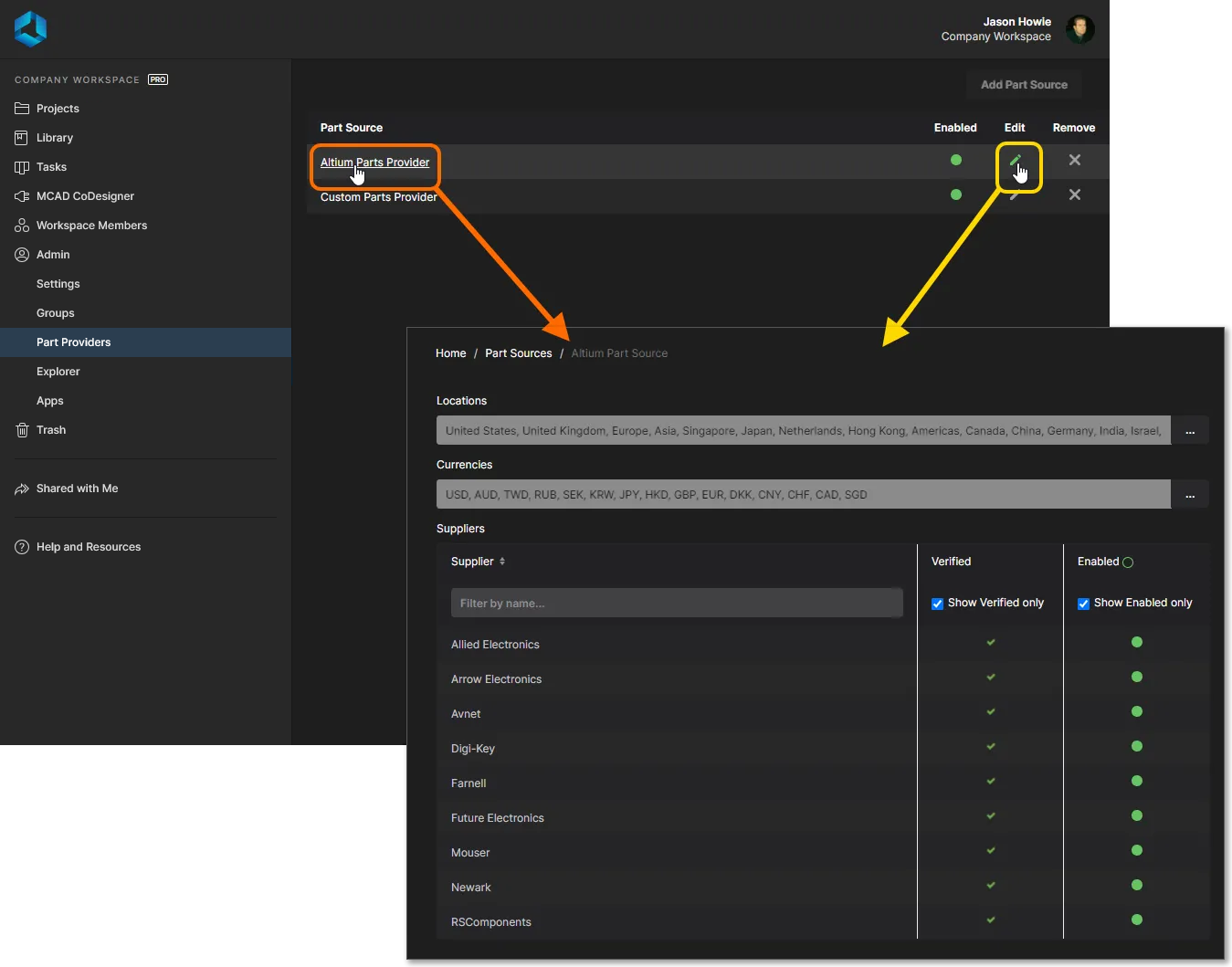Open Workspace Members page
The image size is (1232, 967).
91,226
